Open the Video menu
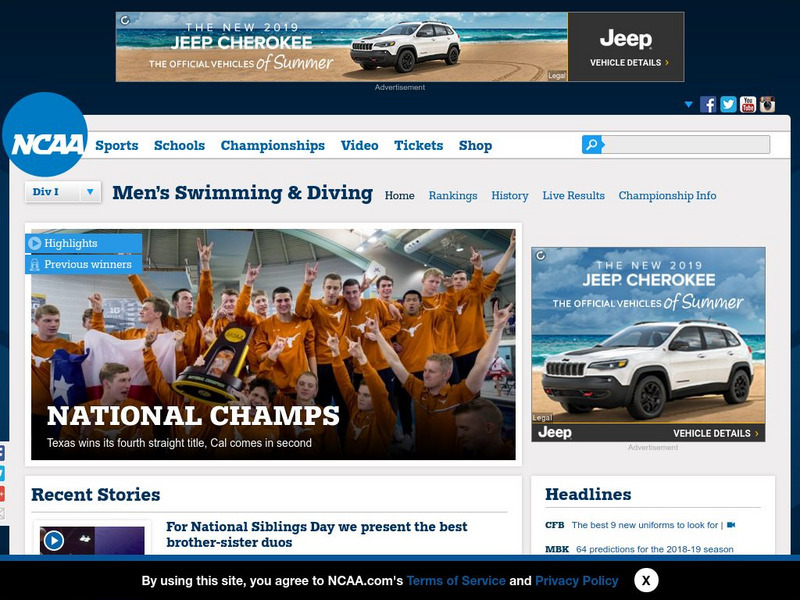 click(x=360, y=145)
